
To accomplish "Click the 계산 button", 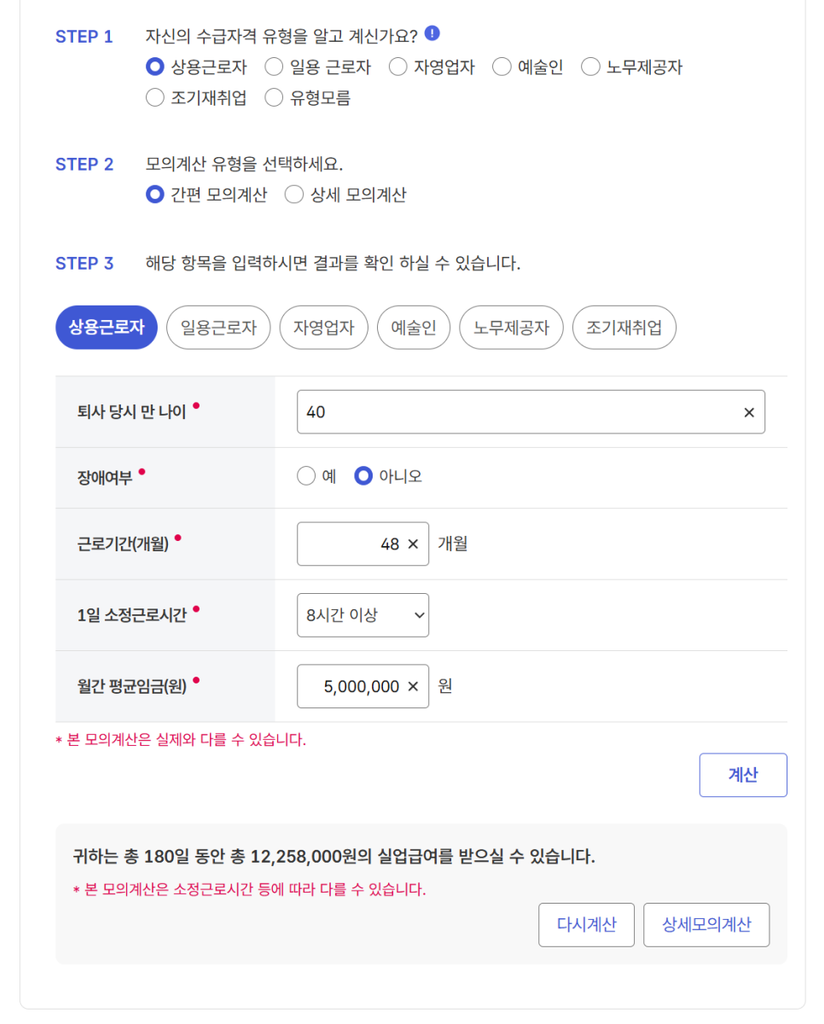I will pos(743,775).
